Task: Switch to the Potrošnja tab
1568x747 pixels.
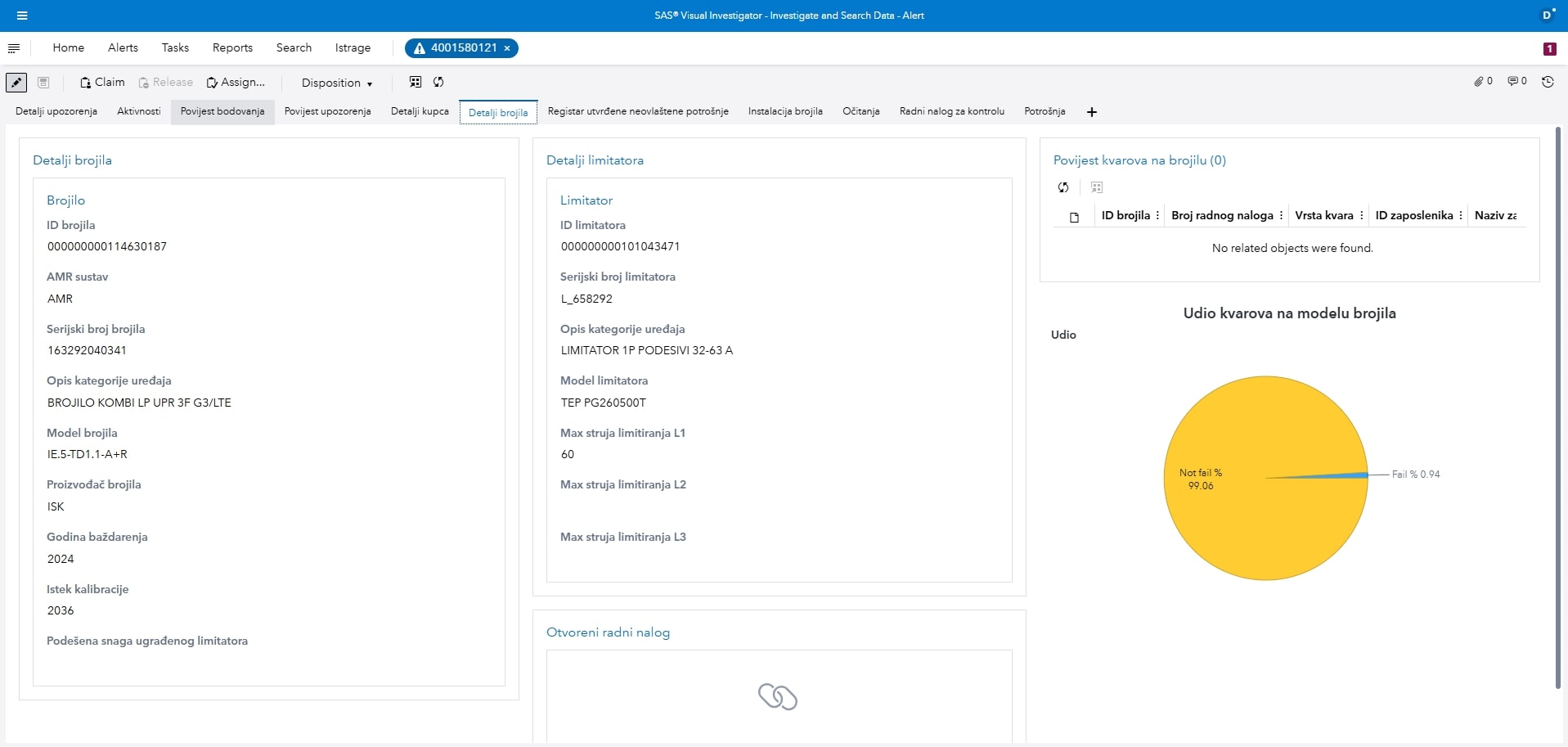Action: (1044, 111)
